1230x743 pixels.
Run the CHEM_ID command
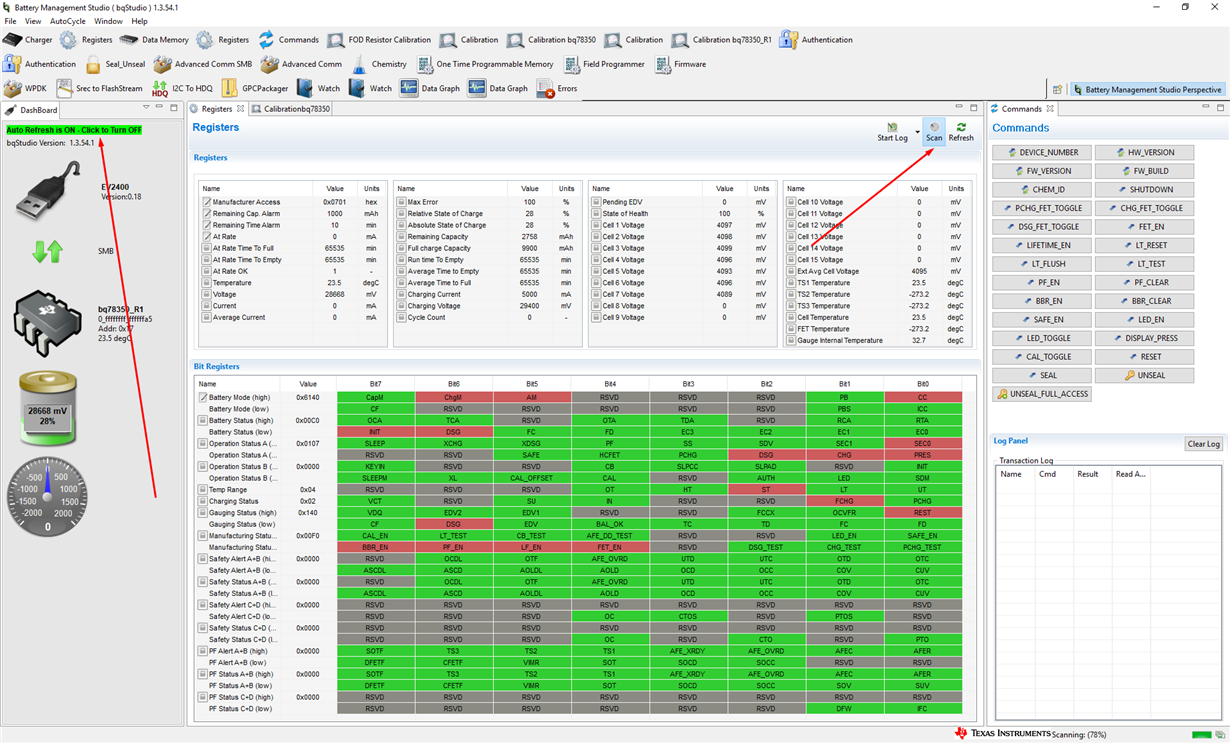pyautogui.click(x=1043, y=189)
